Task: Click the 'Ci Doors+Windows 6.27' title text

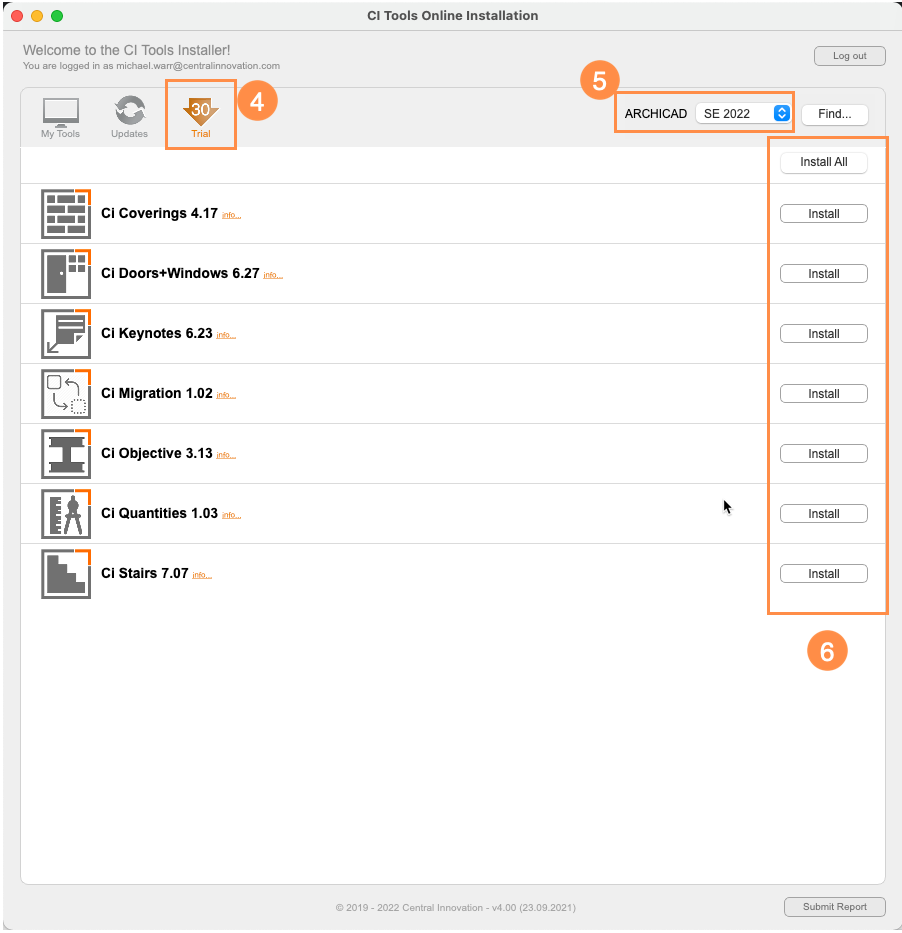Action: point(180,274)
